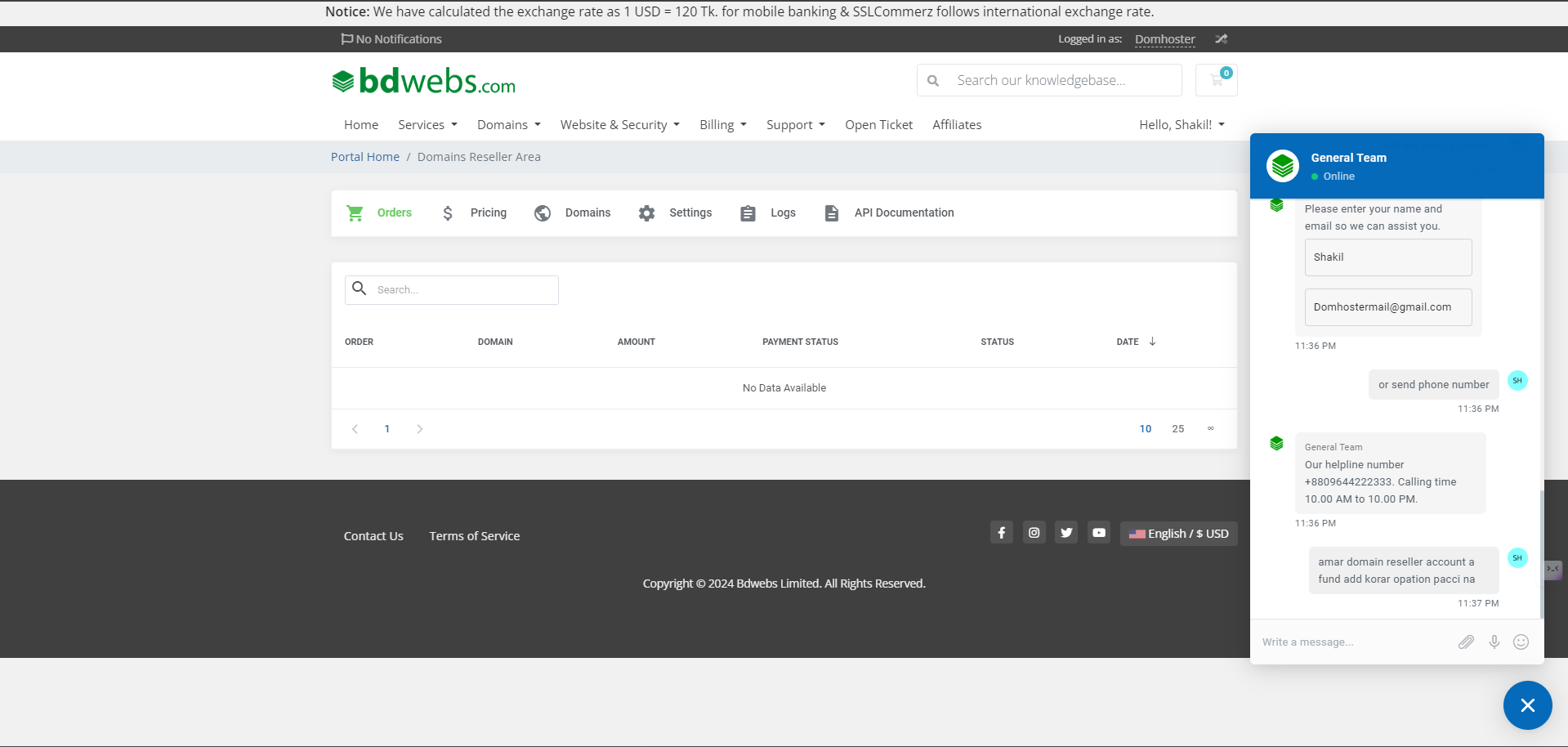The image size is (1568, 747).
Task: Click the Logs clipboard icon
Action: point(748,213)
